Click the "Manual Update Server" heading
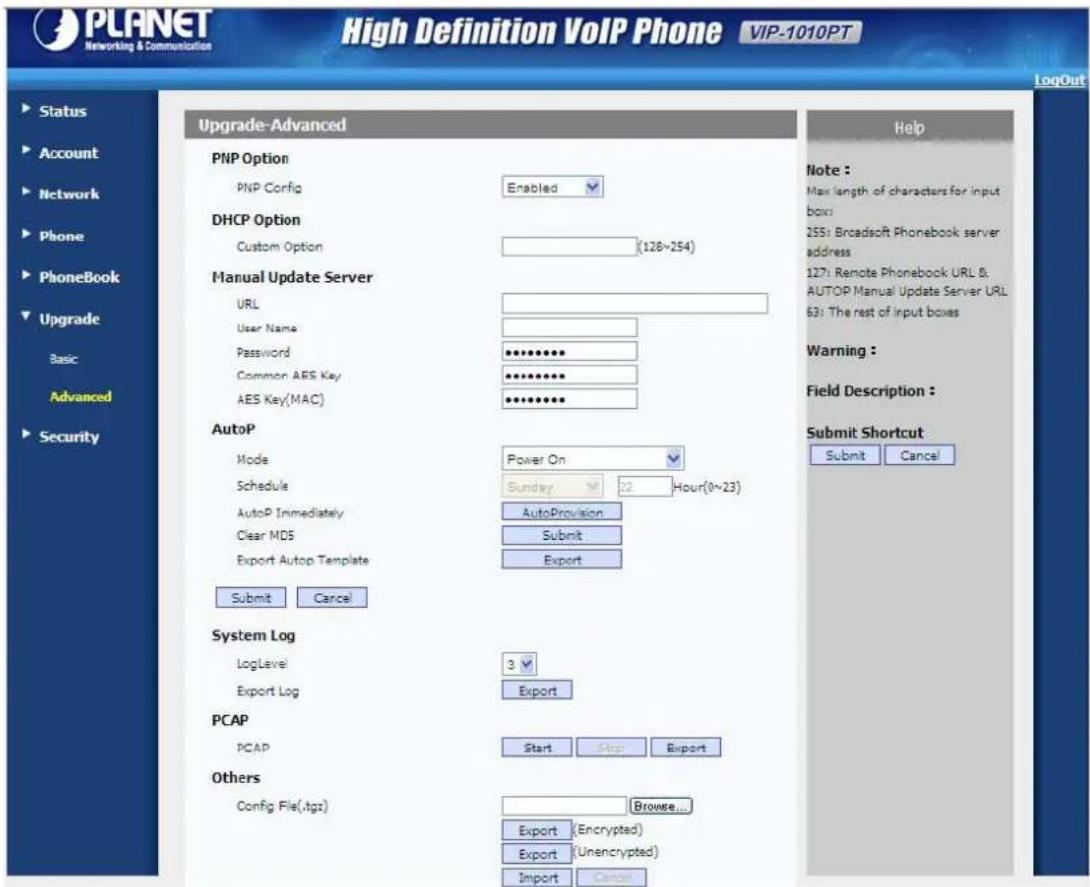Viewport: 1090px width, 887px height. click(292, 277)
